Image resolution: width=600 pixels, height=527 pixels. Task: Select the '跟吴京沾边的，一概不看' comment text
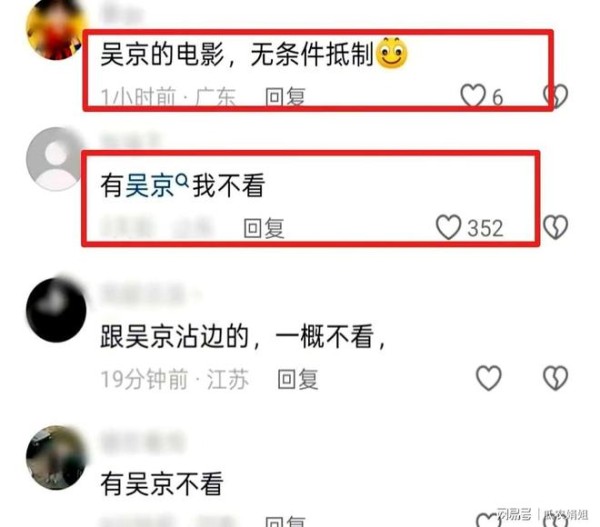pos(243,337)
